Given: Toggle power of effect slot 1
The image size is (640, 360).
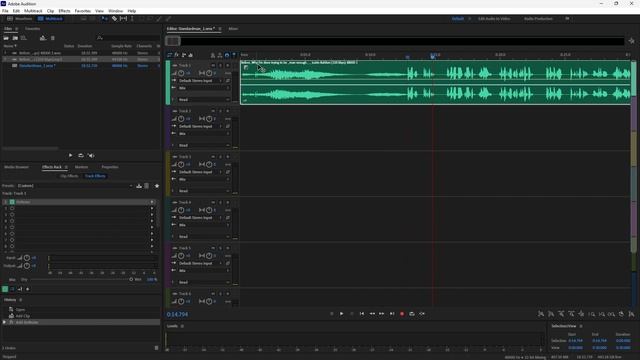Looking at the screenshot, I should tap(12, 202).
